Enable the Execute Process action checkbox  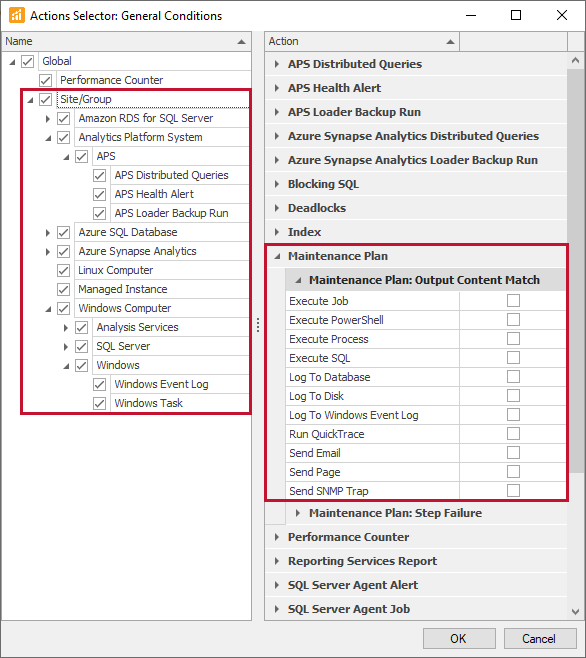click(x=513, y=339)
